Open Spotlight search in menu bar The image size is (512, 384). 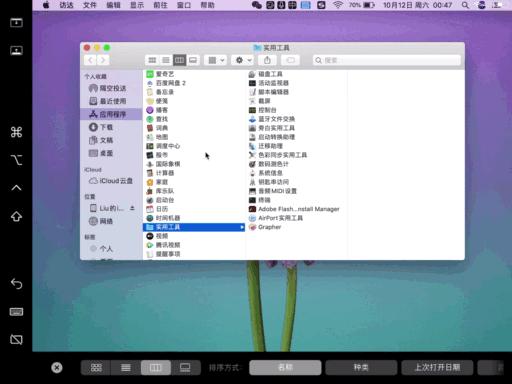pos(465,5)
